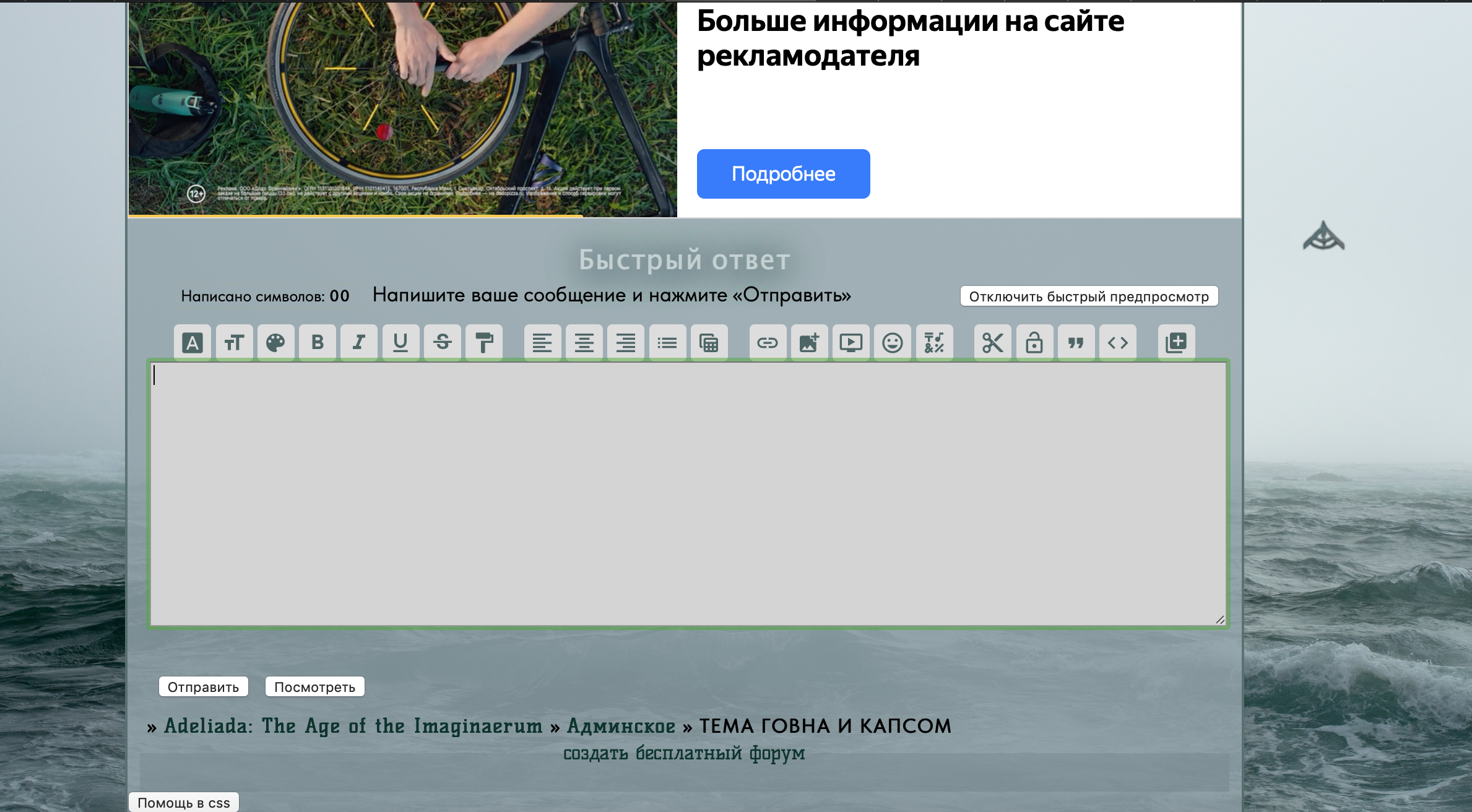The width and height of the screenshot is (1472, 812).
Task: Insert hidden text with lock icon
Action: [1034, 342]
